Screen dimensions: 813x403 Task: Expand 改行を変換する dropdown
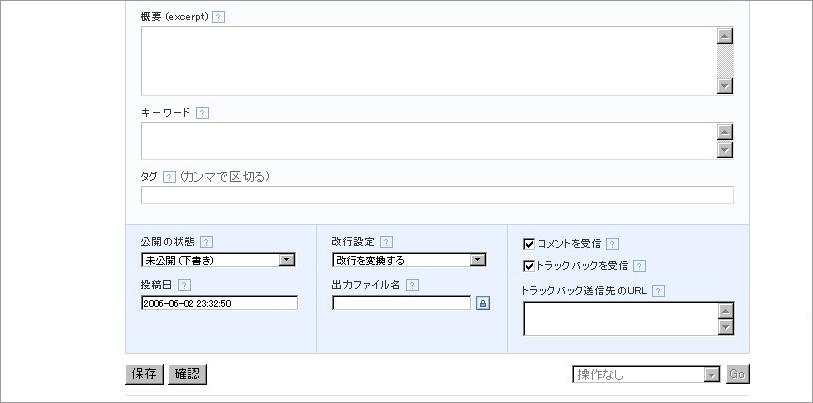409,260
